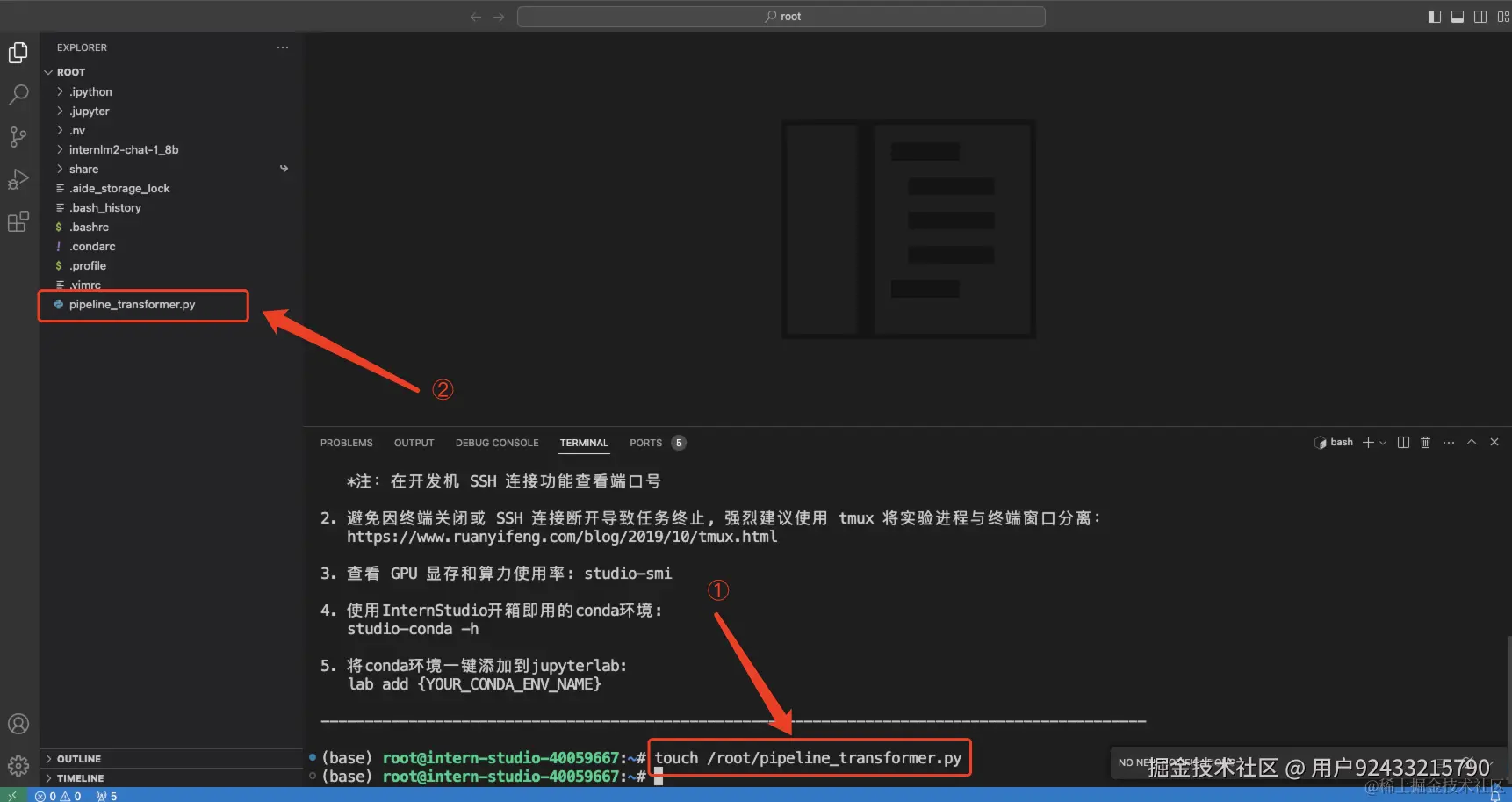Open the Run and Debug view
The image size is (1512, 802).
click(18, 179)
